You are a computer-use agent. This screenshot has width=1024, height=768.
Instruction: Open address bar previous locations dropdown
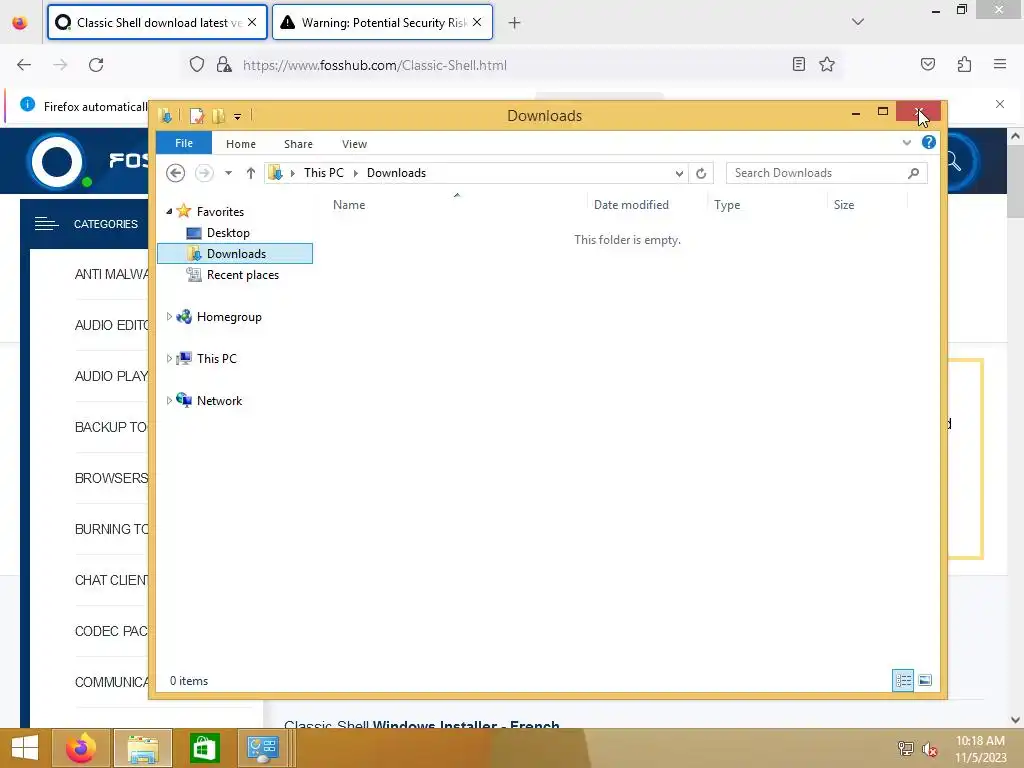coord(679,173)
